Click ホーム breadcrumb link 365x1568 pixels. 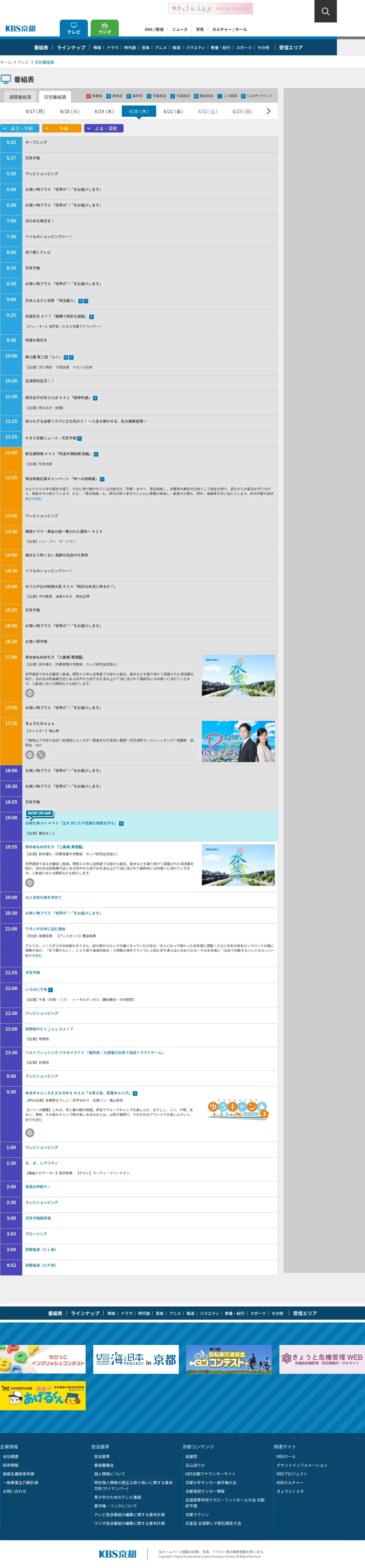6,62
